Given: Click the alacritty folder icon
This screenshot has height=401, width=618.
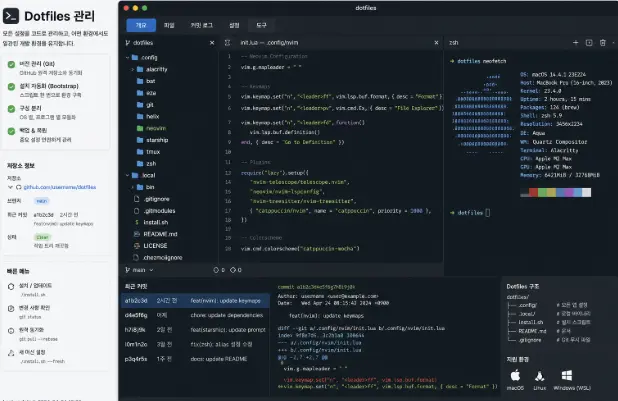Looking at the screenshot, I should (x=140, y=69).
